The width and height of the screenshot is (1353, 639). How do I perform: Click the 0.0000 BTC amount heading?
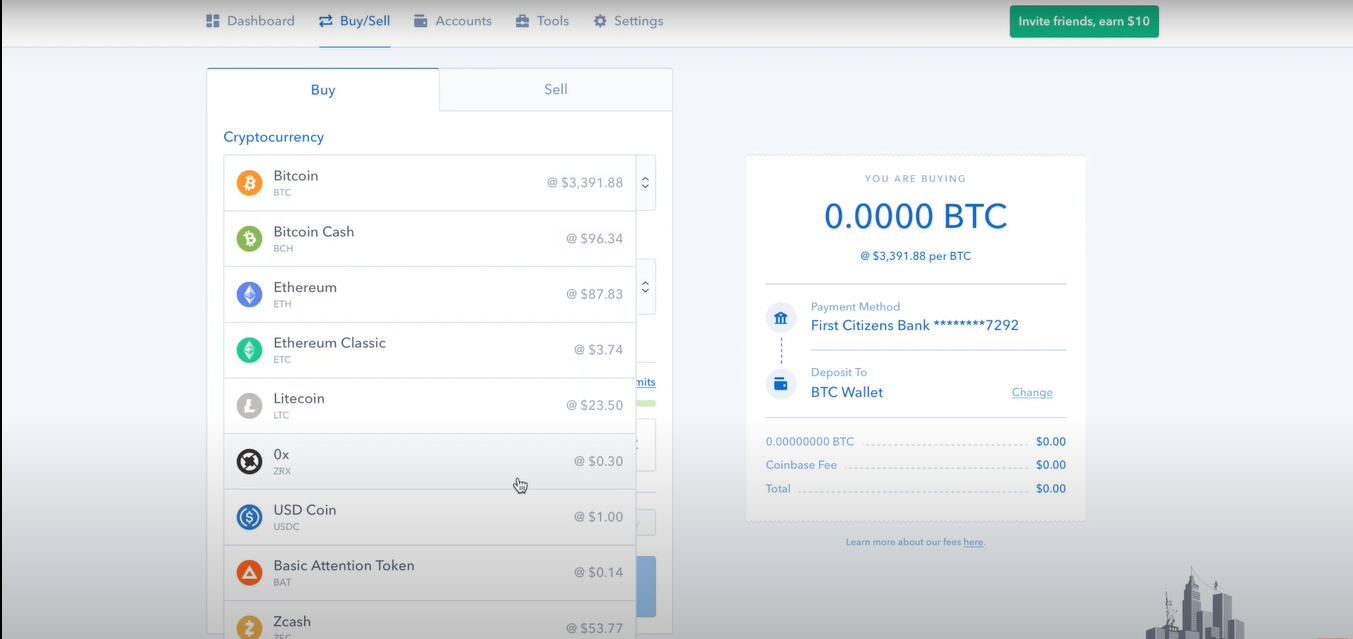pyautogui.click(x=915, y=216)
